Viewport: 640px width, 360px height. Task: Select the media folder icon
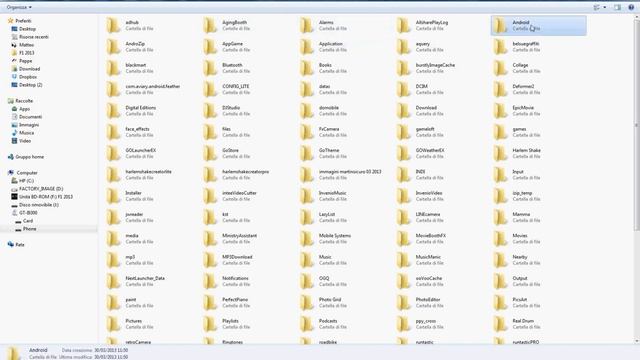tap(113, 238)
